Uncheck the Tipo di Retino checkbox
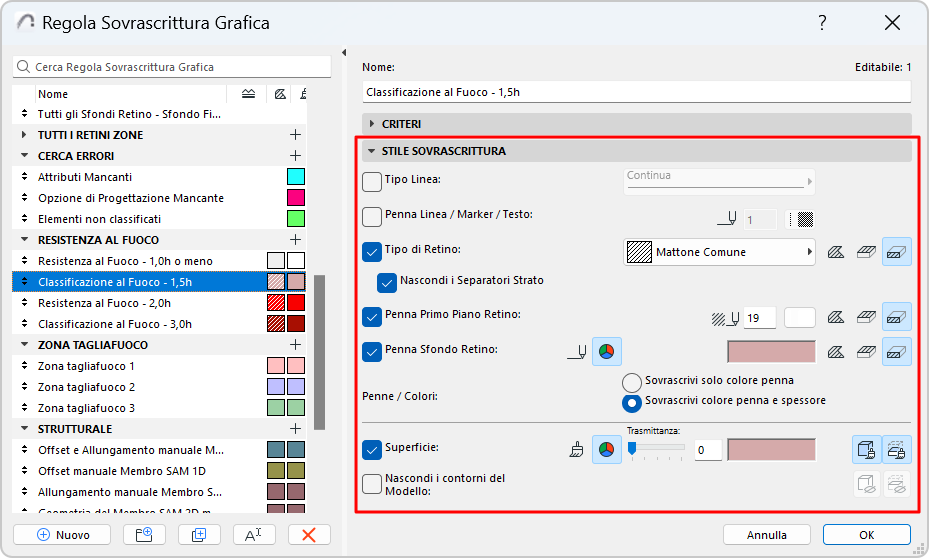Viewport: 929px width, 558px height. (x=371, y=252)
